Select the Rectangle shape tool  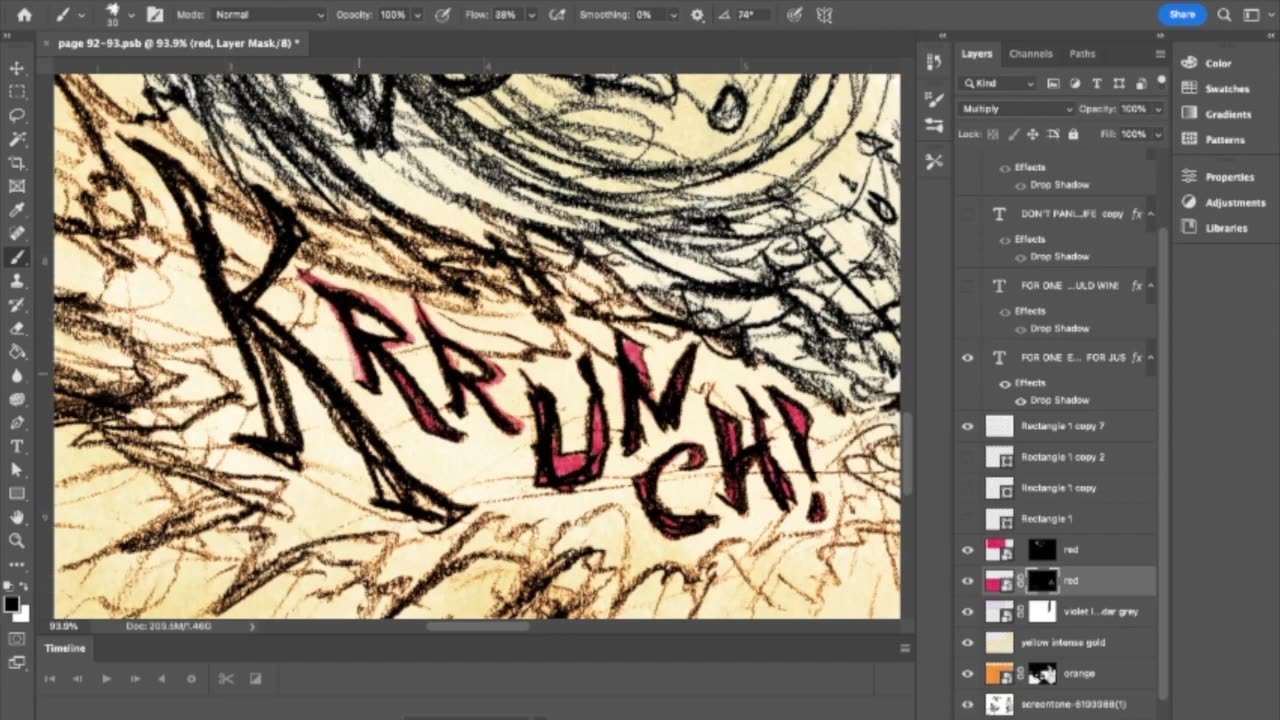17,494
